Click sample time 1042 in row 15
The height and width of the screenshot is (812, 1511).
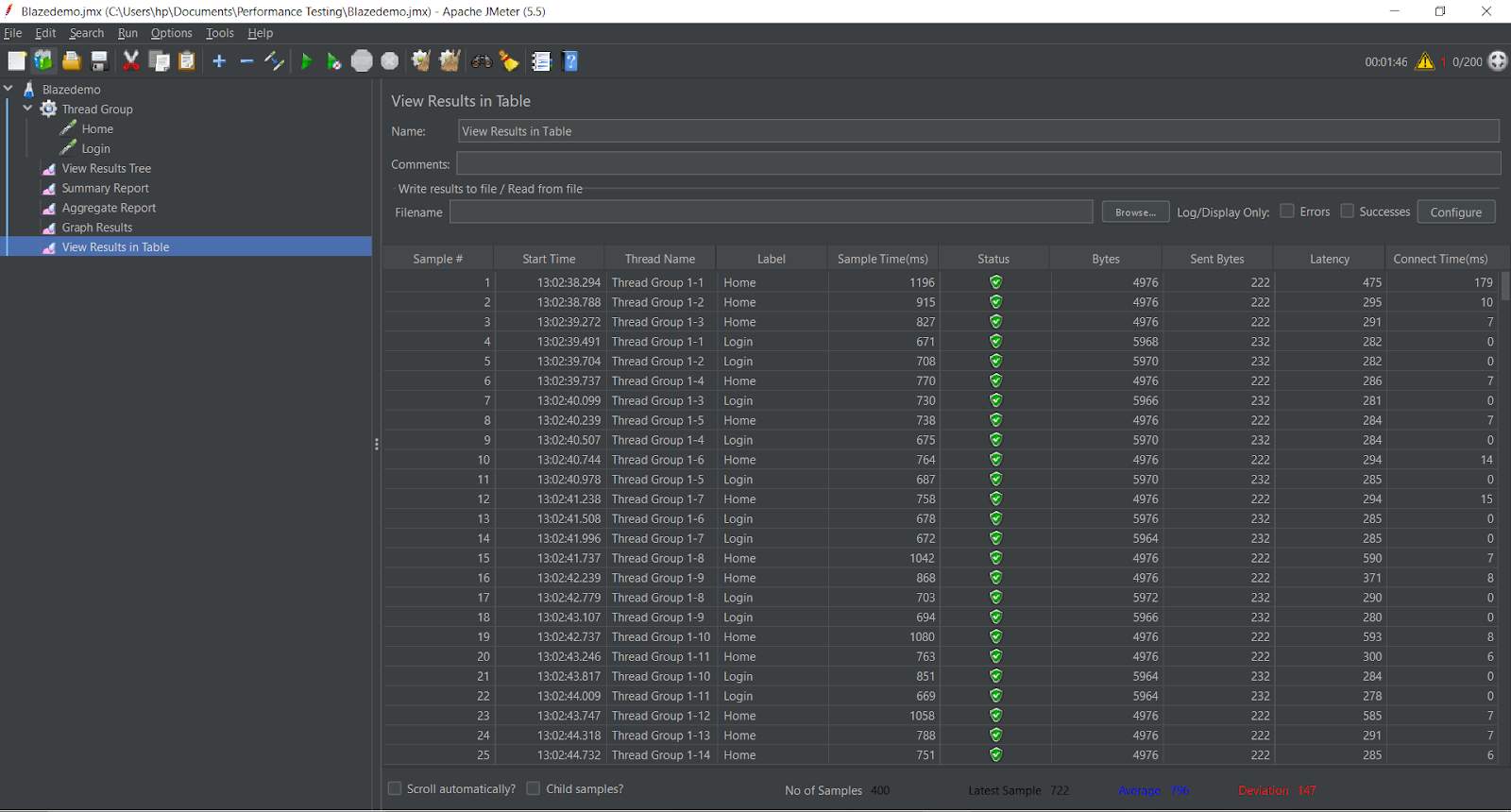tap(922, 558)
